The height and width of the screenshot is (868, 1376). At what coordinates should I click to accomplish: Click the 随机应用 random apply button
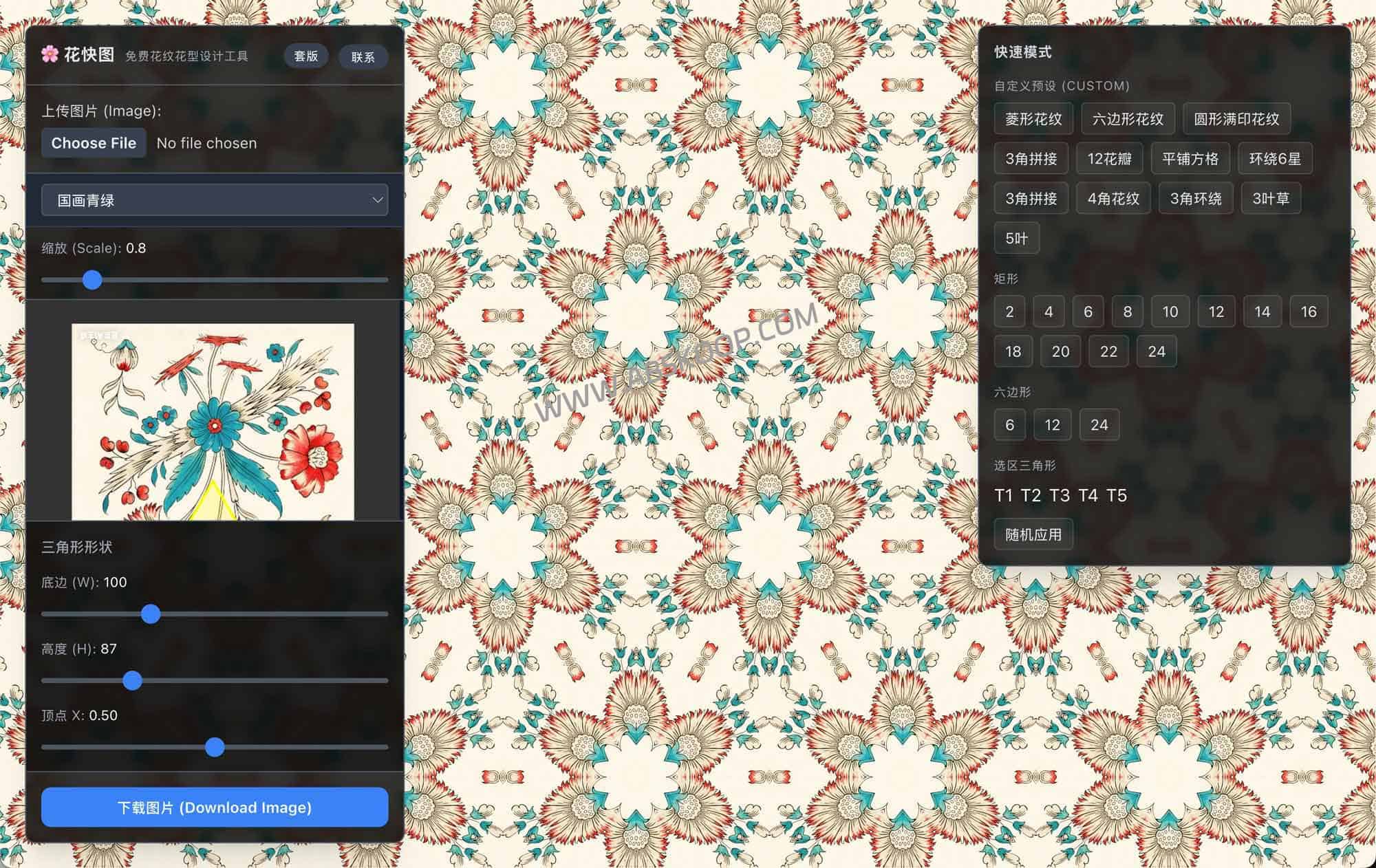[1033, 534]
